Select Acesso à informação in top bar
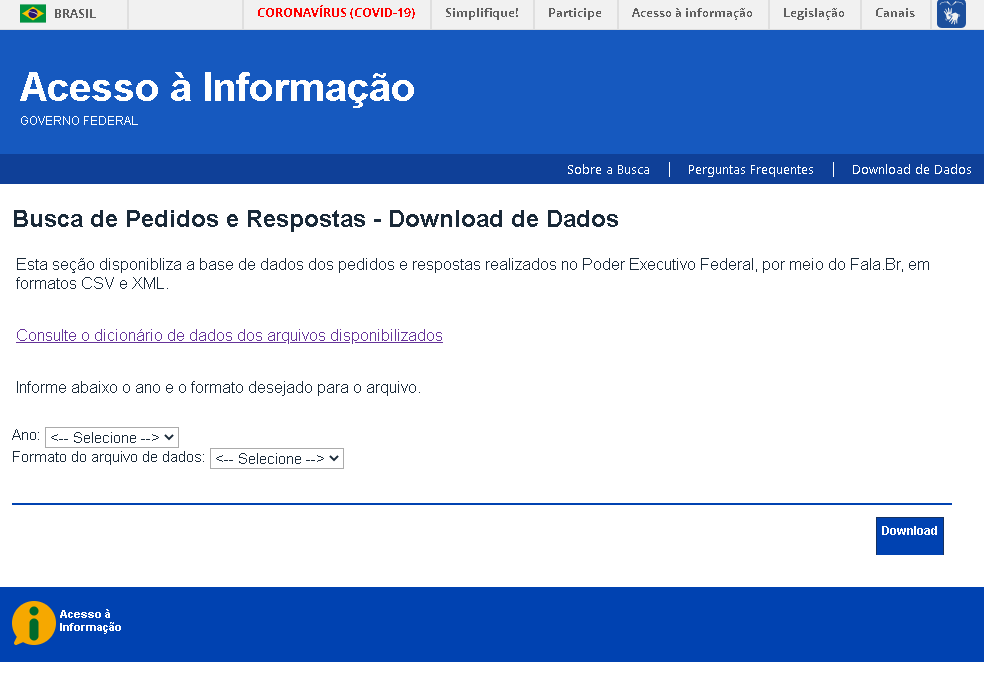This screenshot has width=984, height=675. [x=692, y=13]
